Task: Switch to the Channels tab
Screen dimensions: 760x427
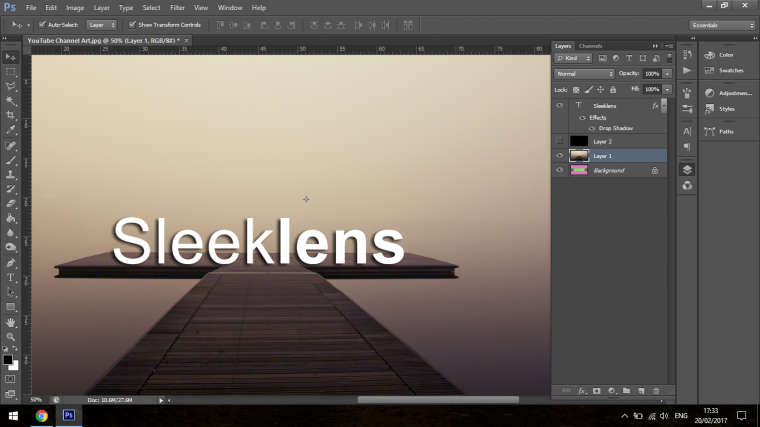Action: pyautogui.click(x=590, y=46)
